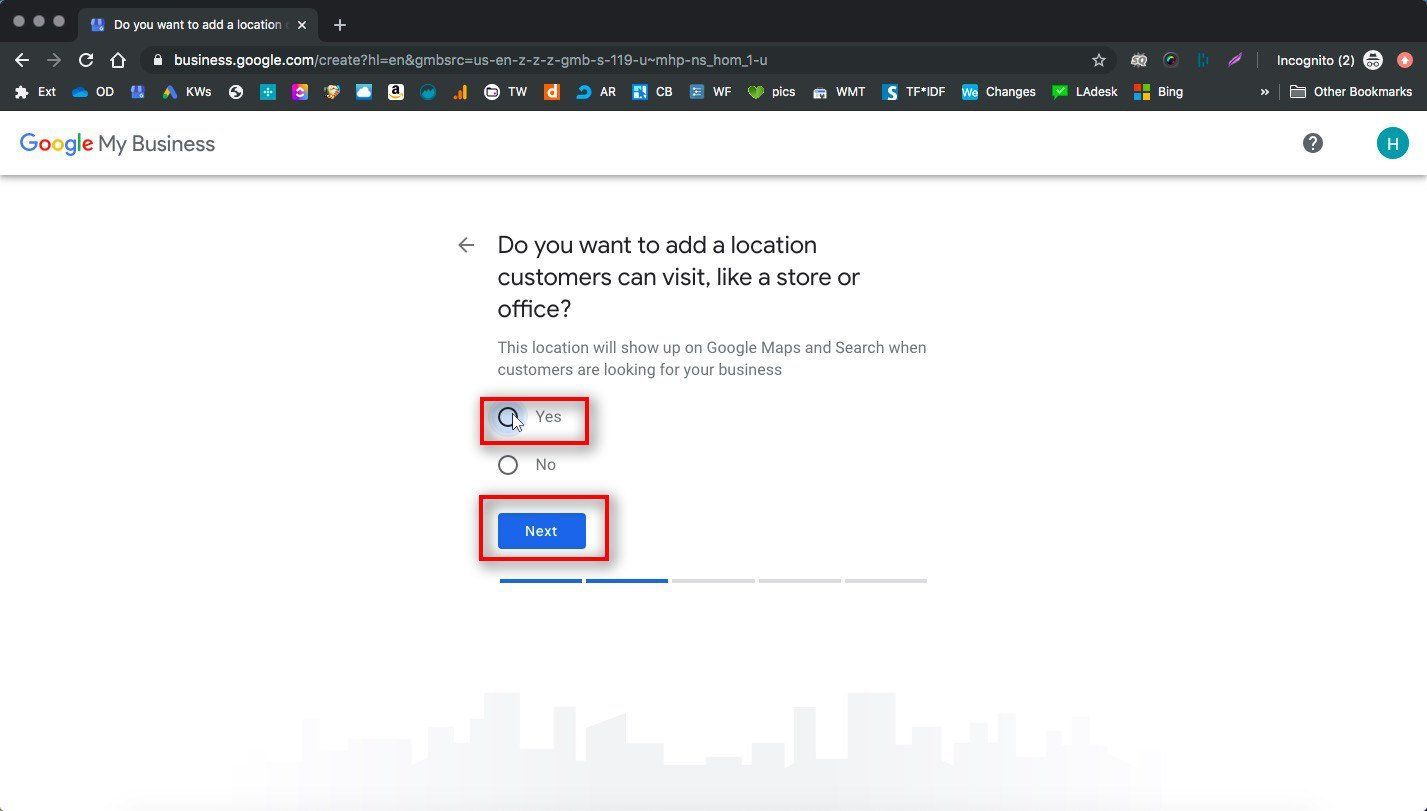This screenshot has height=811, width=1427.
Task: Click the Google My Business logo
Action: tap(117, 144)
